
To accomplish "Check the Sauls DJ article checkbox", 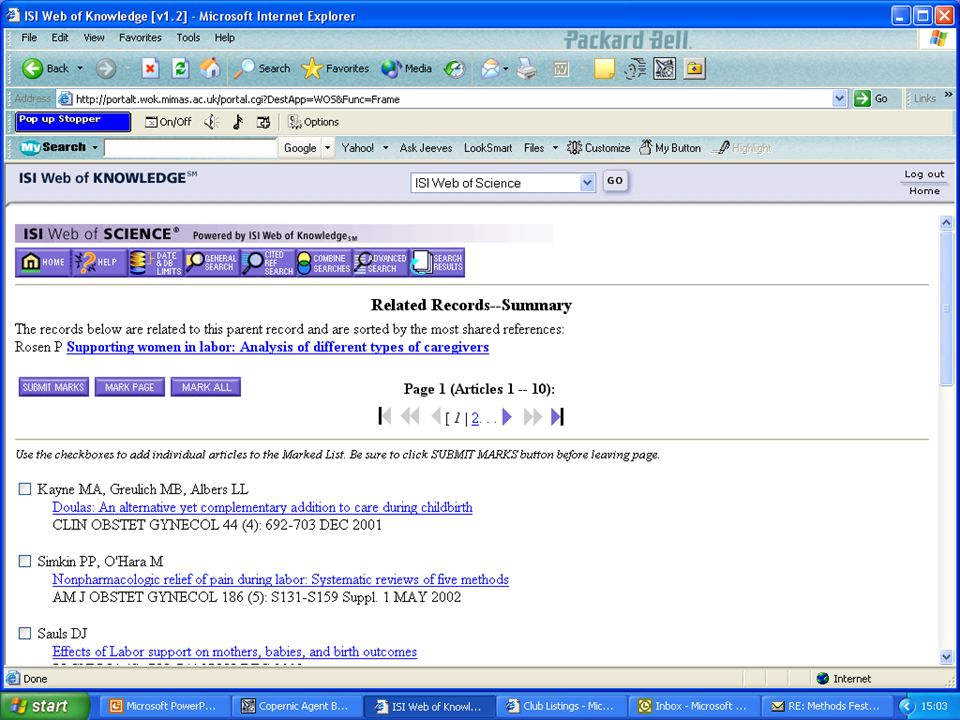I will [x=24, y=633].
